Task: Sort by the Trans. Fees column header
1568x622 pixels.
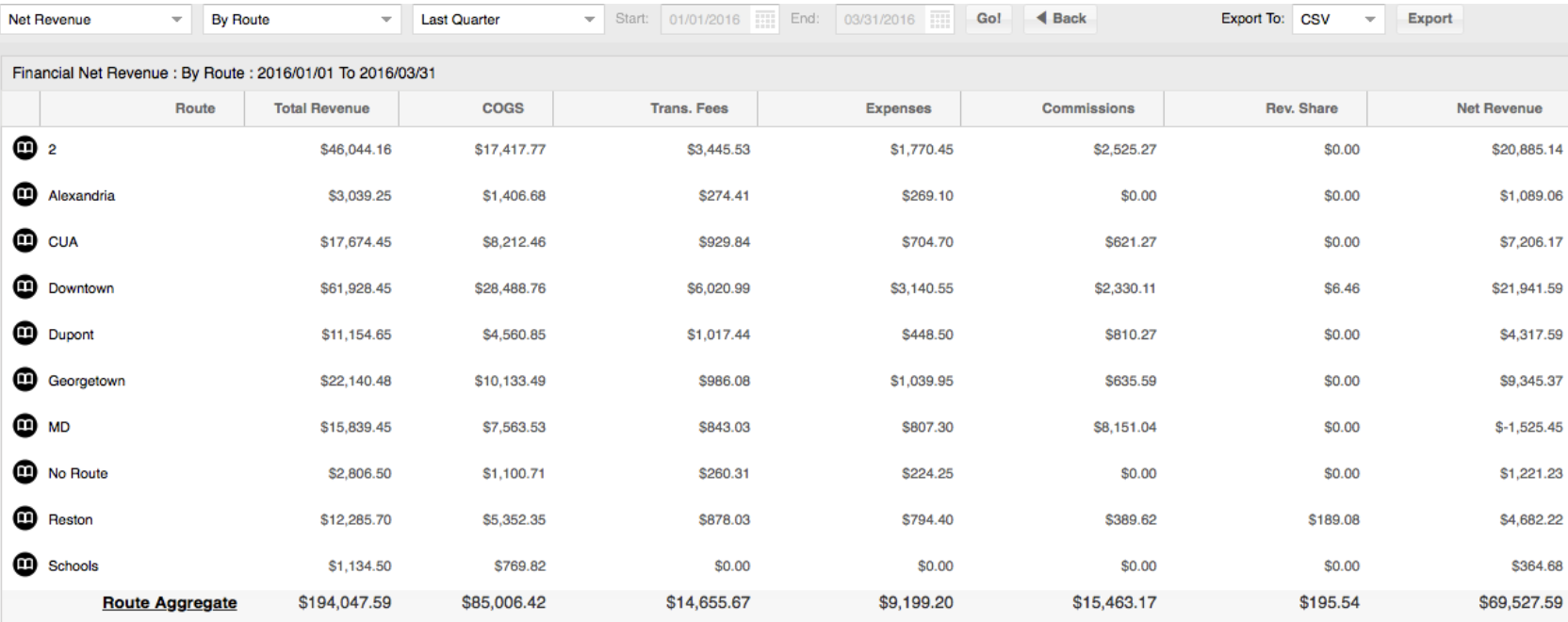Action: tap(655, 108)
